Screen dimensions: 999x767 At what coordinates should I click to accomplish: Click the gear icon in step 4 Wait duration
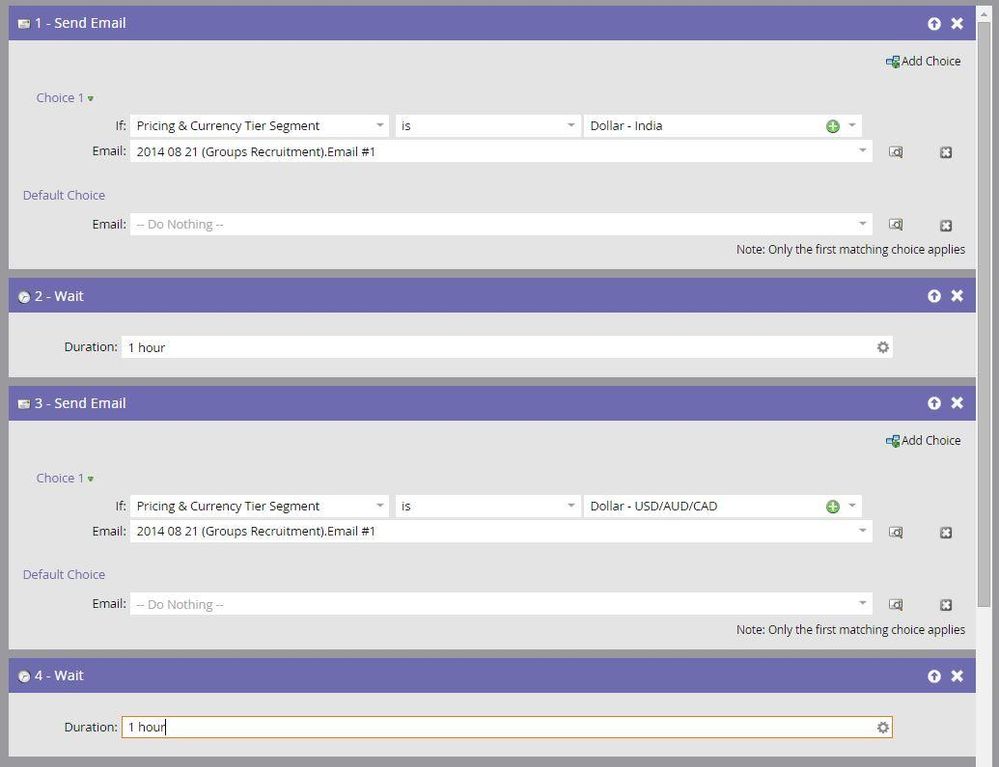coord(882,727)
